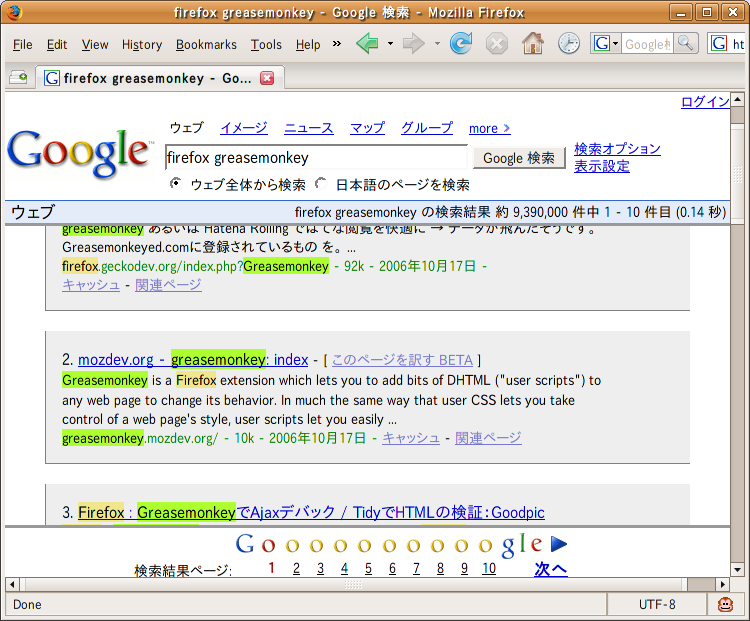This screenshot has height=621, width=750.
Task: Open a new tab with tab-bar icon
Action: pyautogui.click(x=18, y=77)
